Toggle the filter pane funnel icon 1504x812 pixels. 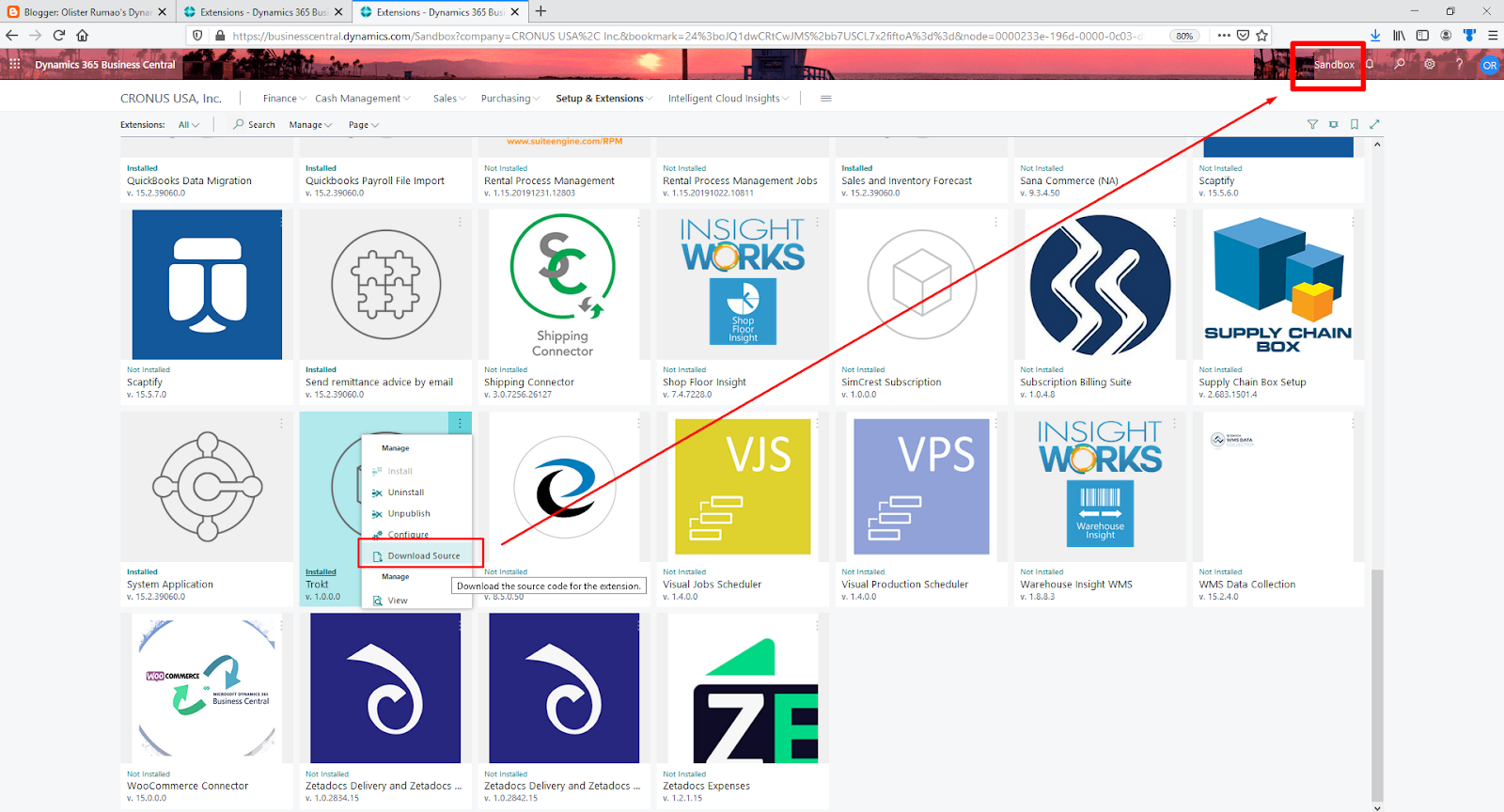click(1312, 124)
